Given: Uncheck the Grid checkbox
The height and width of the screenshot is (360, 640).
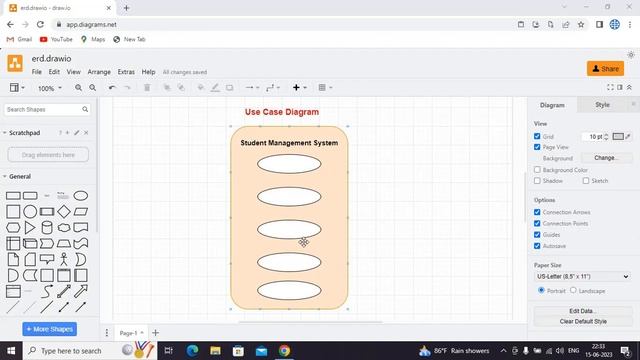Looking at the screenshot, I should tap(537, 136).
